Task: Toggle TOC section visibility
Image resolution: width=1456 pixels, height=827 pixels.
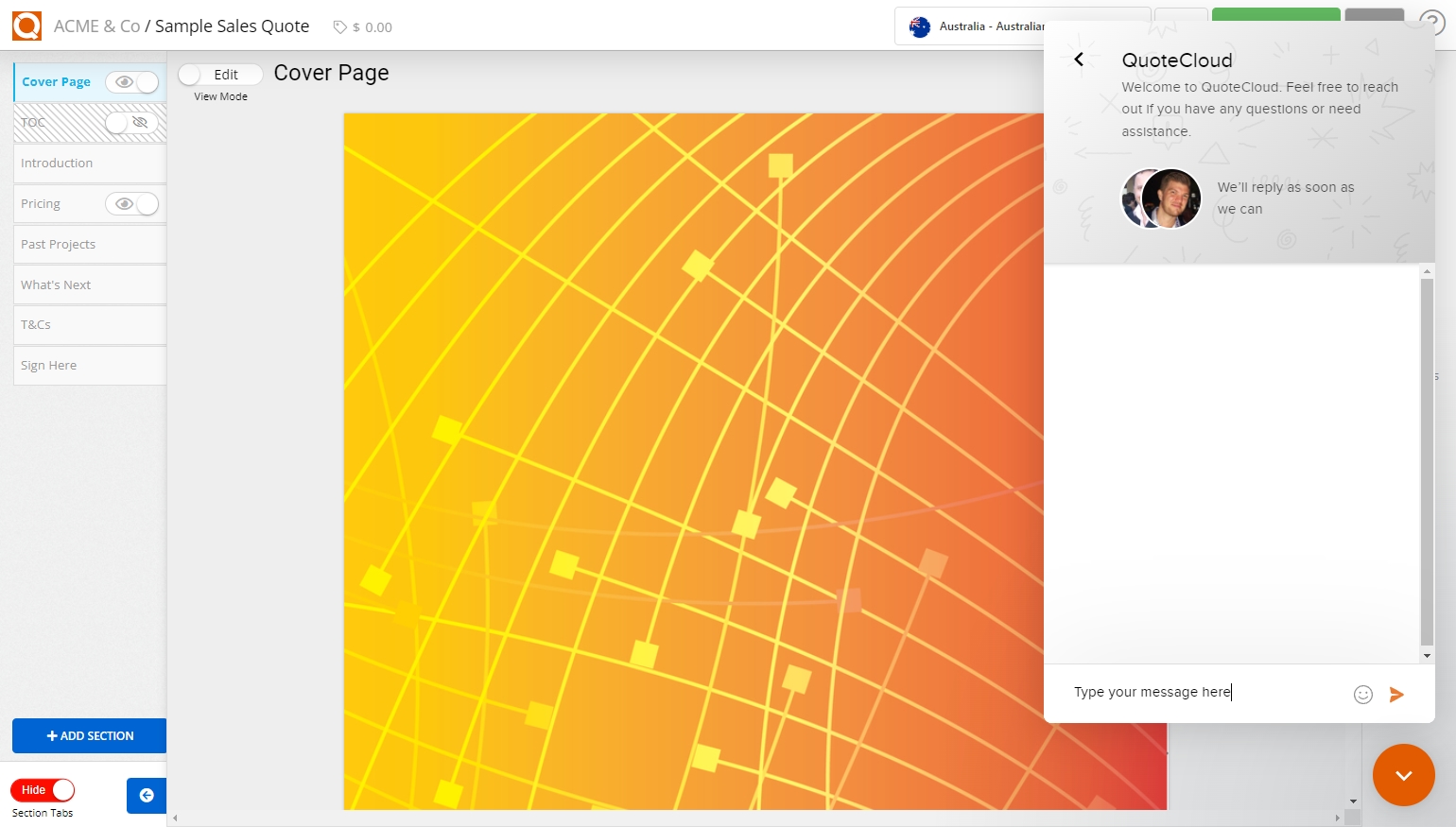Action: point(132,123)
